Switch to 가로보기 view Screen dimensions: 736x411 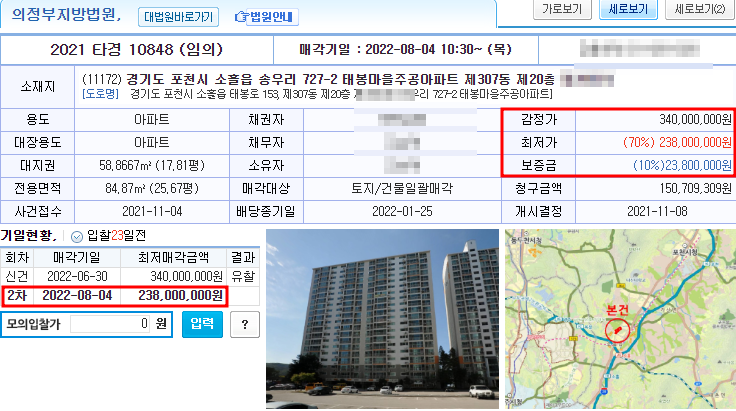coord(562,9)
